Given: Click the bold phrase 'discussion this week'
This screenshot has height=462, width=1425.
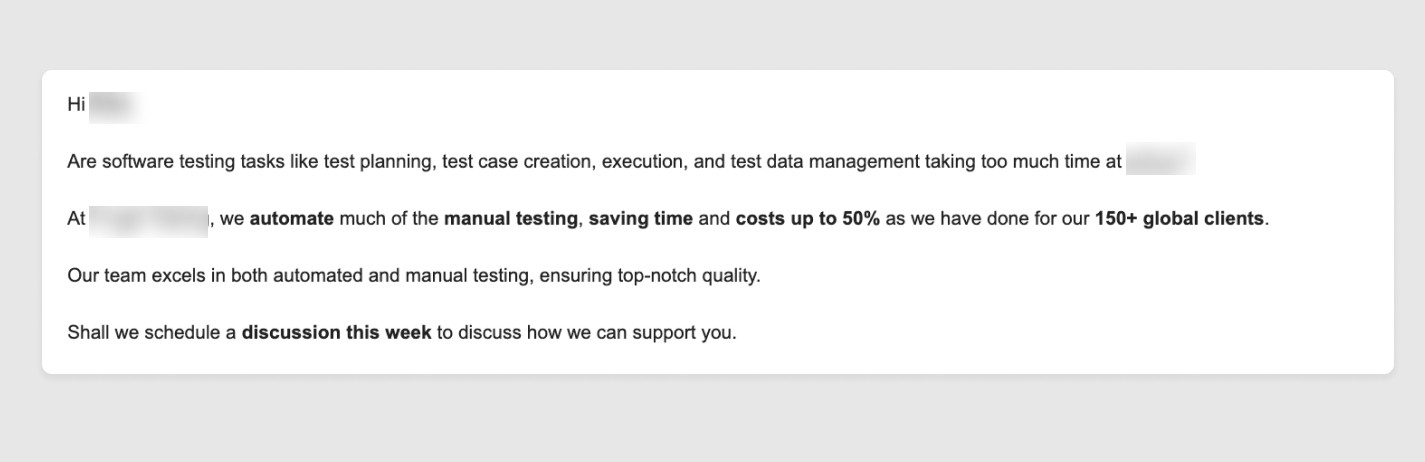Looking at the screenshot, I should (336, 332).
